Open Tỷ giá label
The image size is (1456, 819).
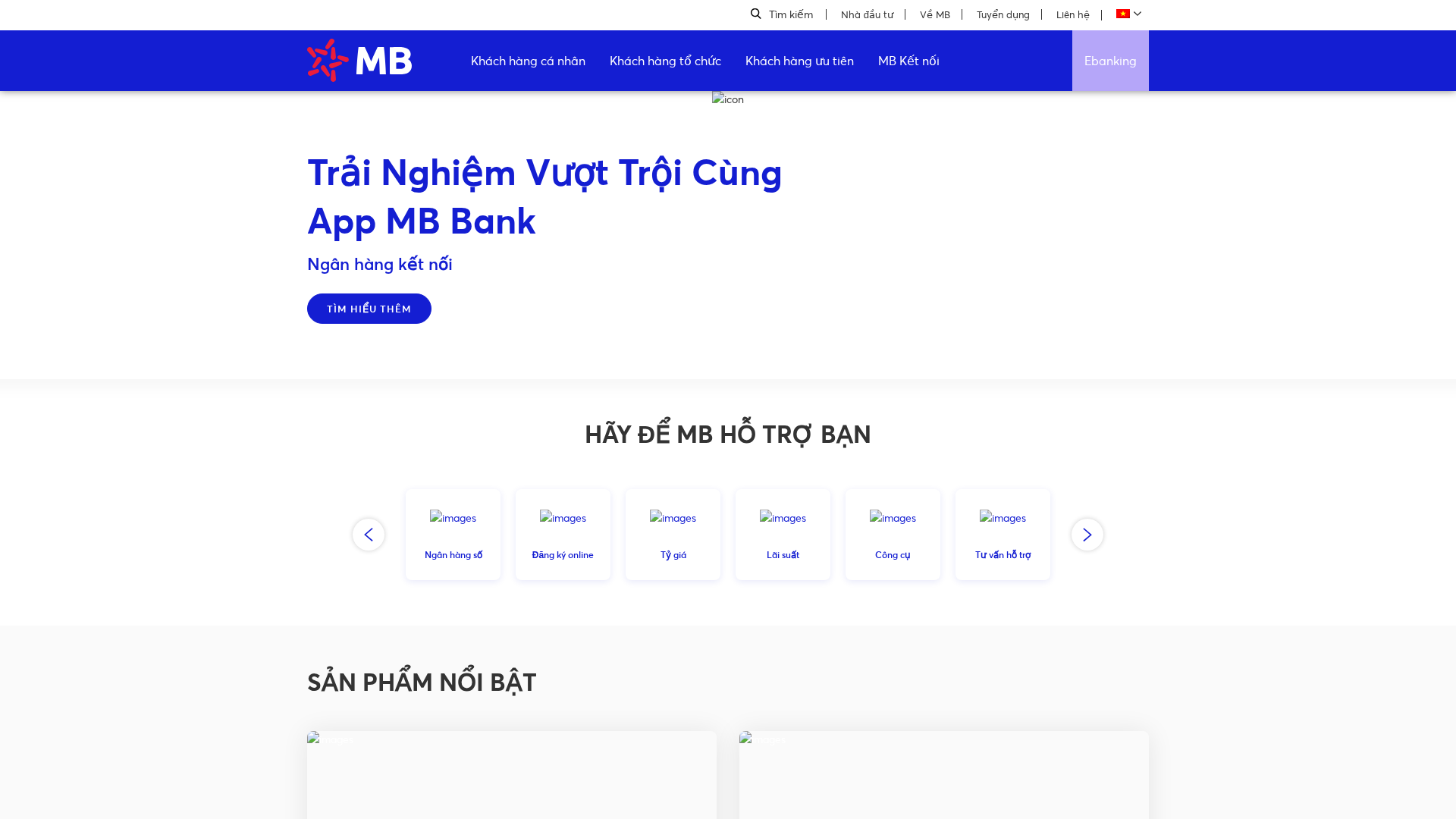pos(673,555)
